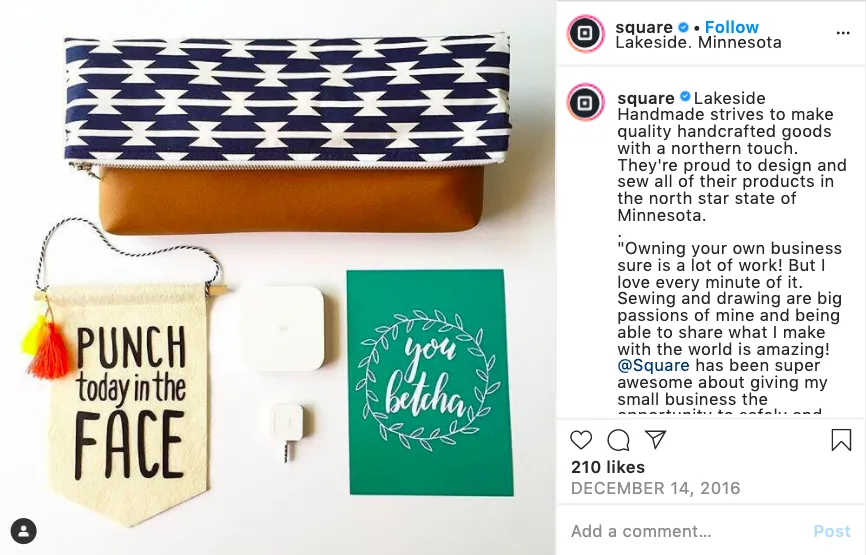The height and width of the screenshot is (555, 866).
Task: Open the three-dot more options menu
Action: [x=843, y=33]
